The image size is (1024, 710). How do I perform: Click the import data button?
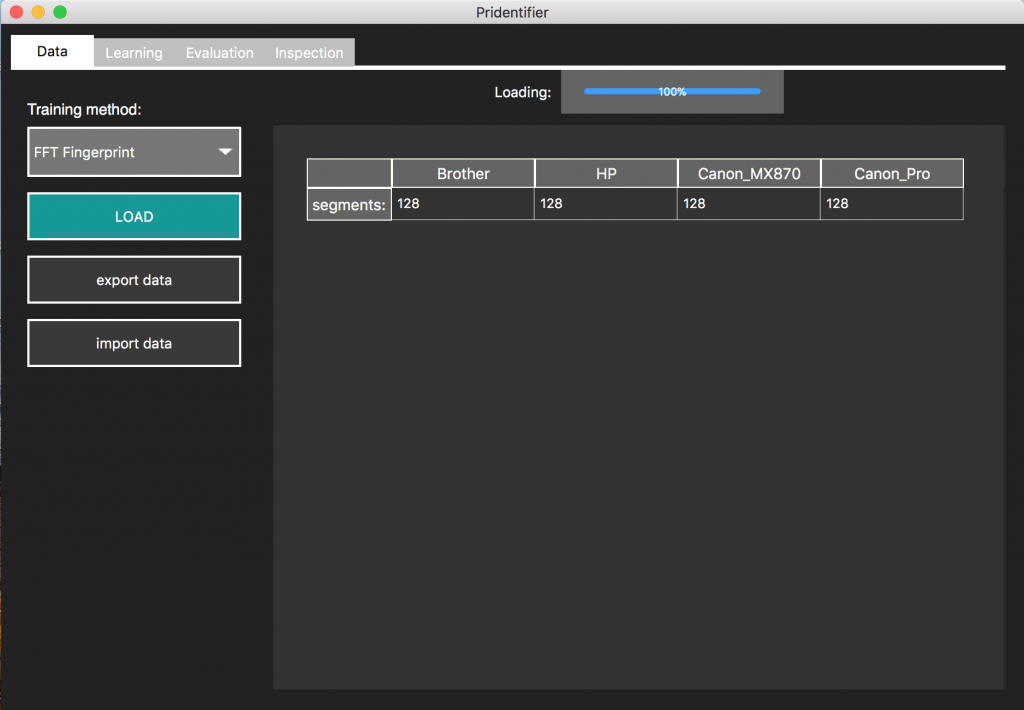click(x=134, y=343)
